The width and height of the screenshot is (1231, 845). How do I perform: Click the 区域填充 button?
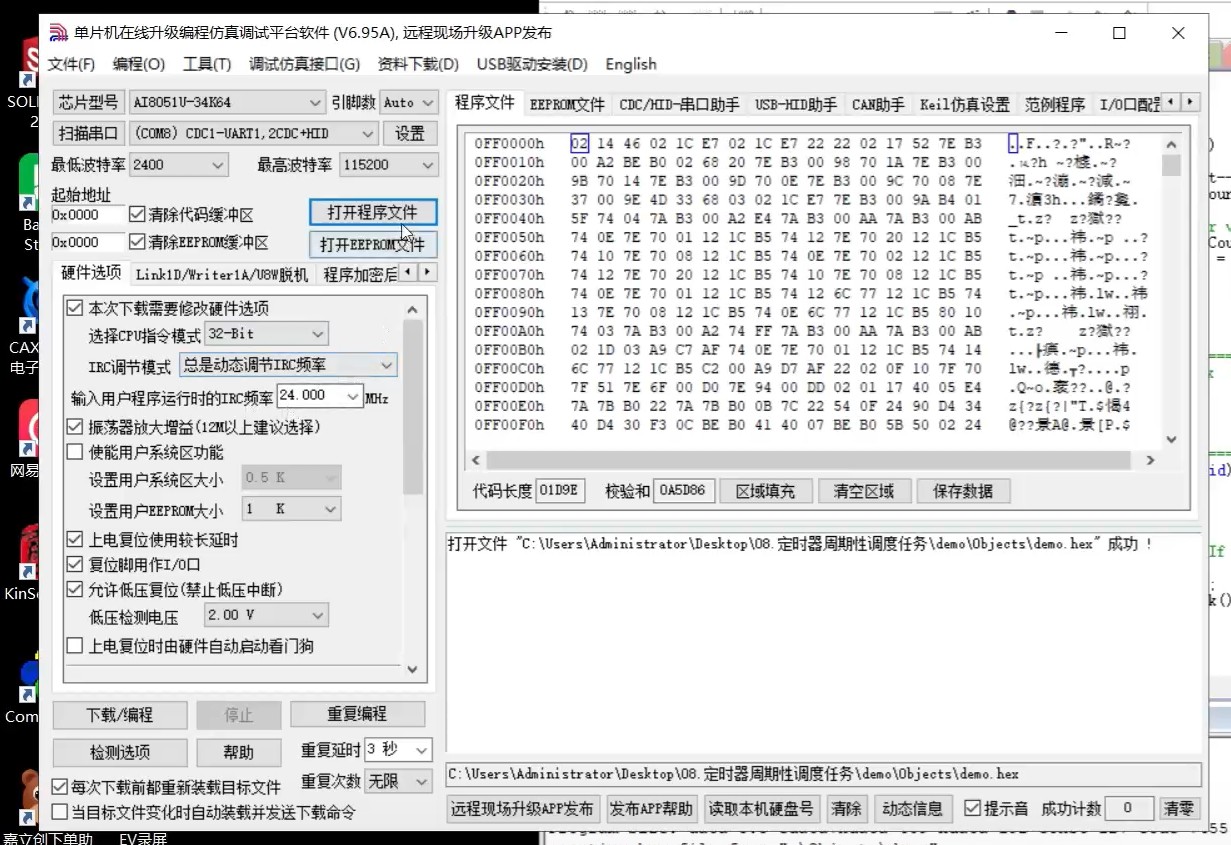pos(766,491)
